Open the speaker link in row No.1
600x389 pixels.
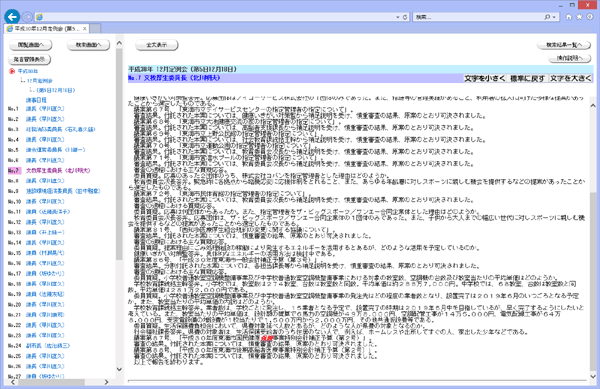(45, 109)
